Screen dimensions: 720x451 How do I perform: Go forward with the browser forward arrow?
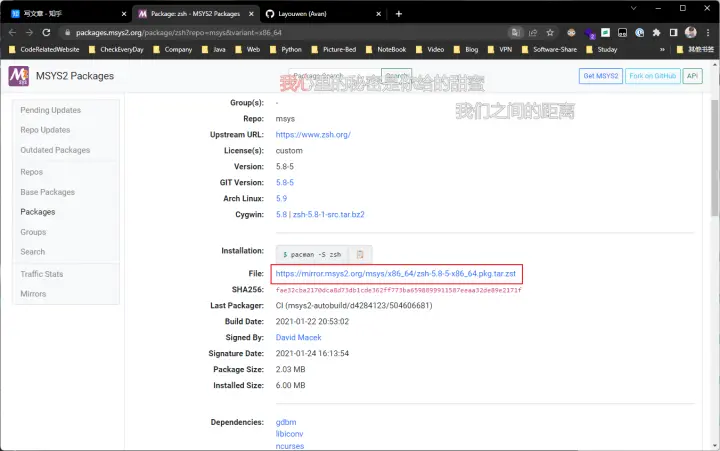(29, 33)
